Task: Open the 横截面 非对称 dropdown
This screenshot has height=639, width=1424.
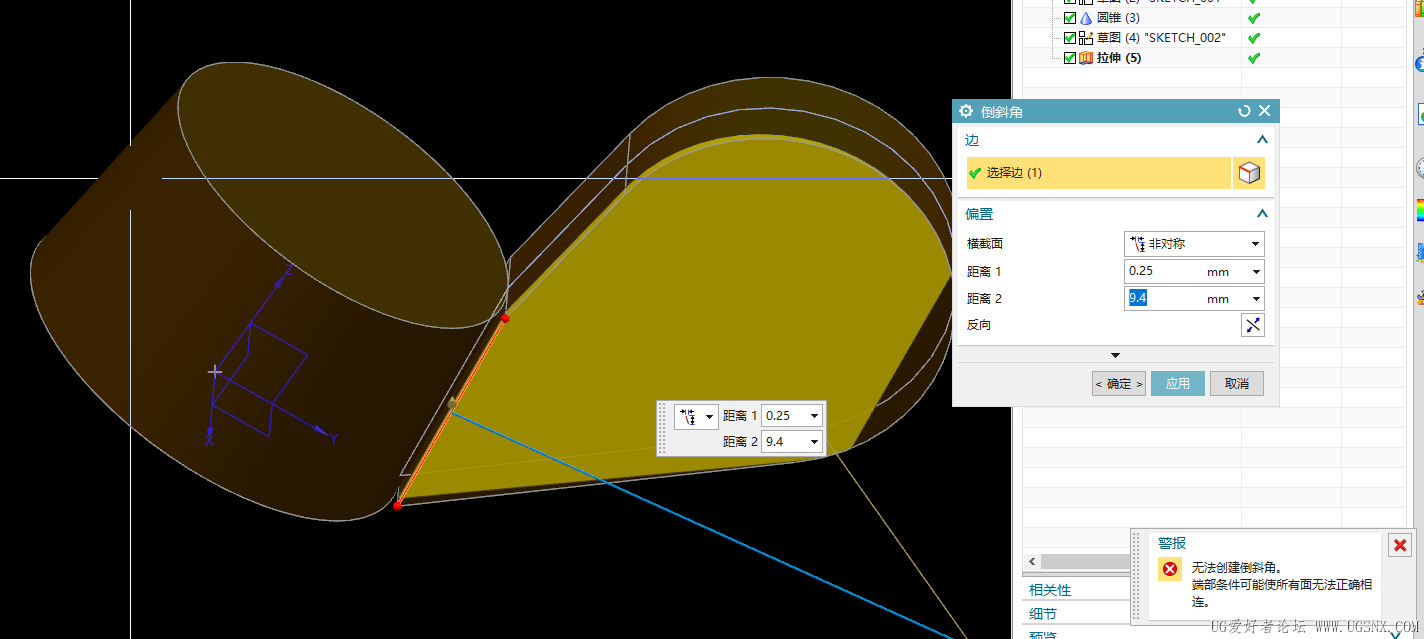Action: (1194, 243)
